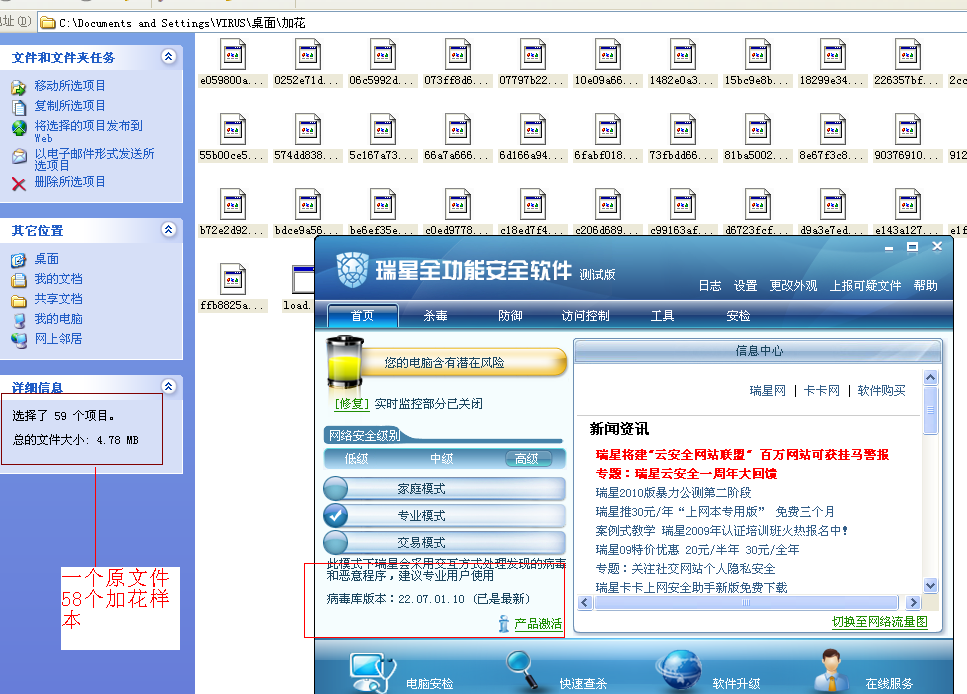Select file icon 10e09a66
This screenshot has width=967, height=694.
click(x=608, y=54)
